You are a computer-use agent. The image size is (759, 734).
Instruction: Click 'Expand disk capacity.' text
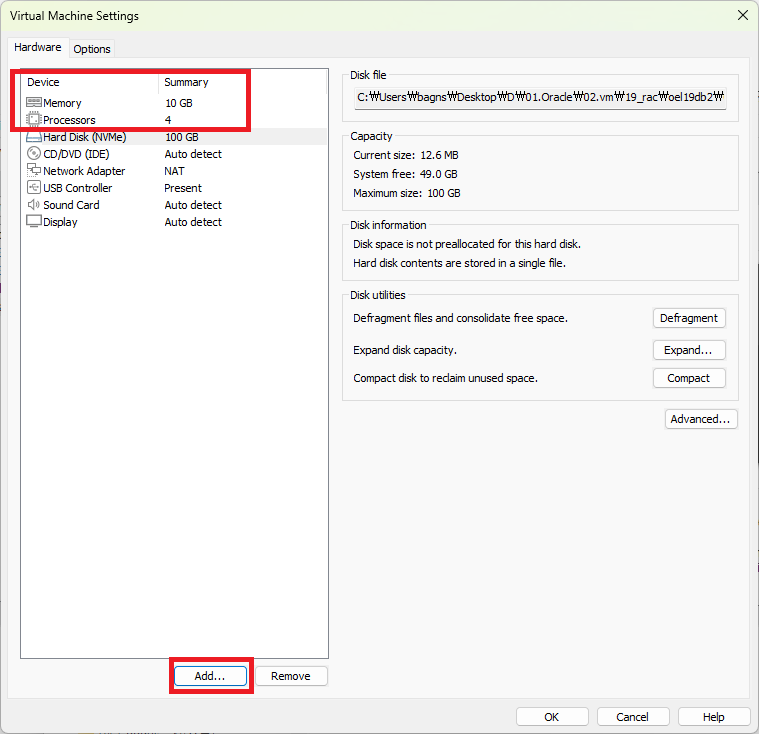405,350
